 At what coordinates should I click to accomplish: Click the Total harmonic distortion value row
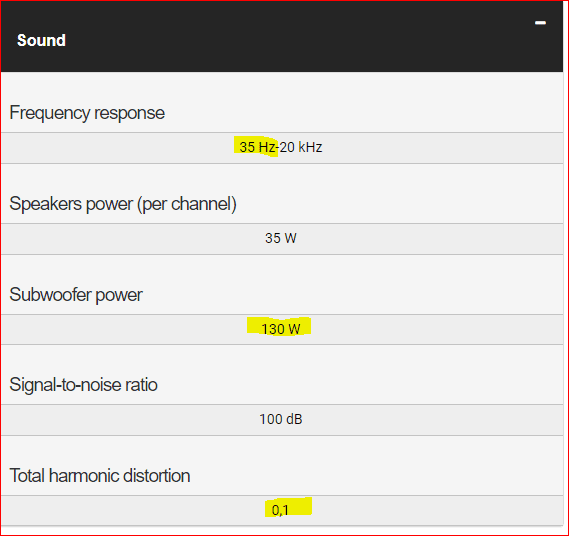coord(282,510)
